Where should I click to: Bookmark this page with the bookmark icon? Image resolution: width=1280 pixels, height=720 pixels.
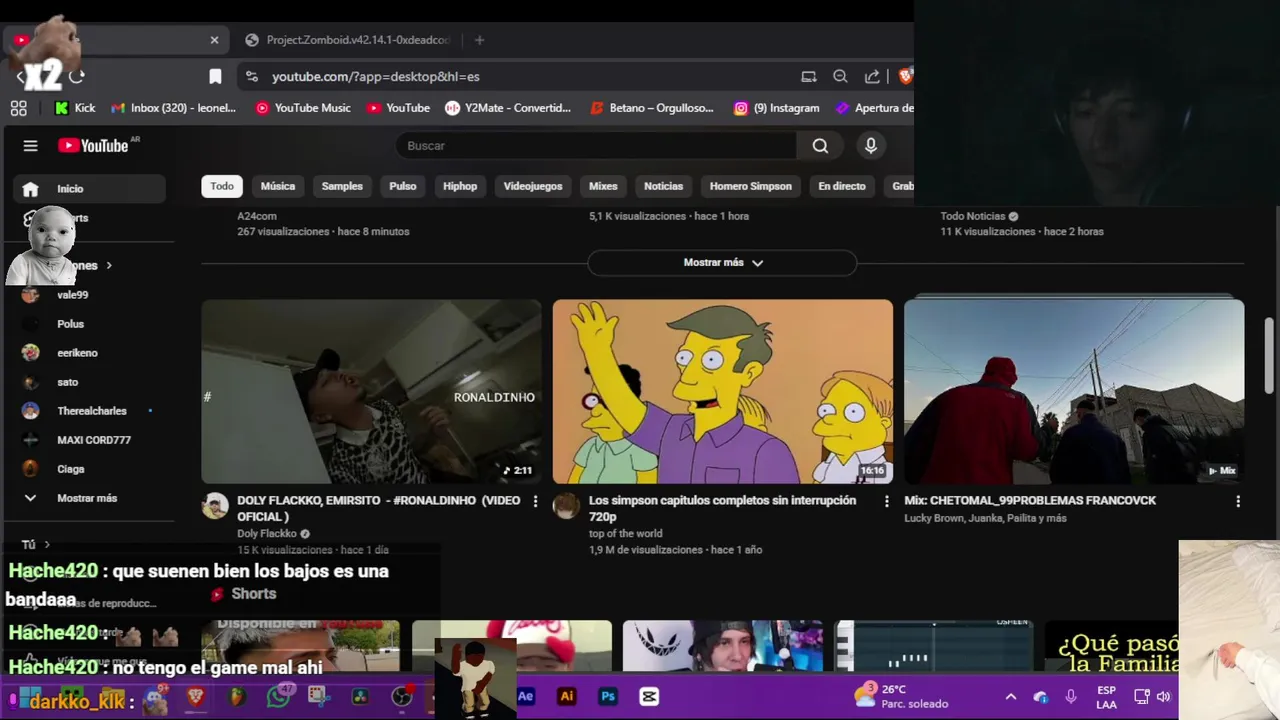pyautogui.click(x=215, y=76)
